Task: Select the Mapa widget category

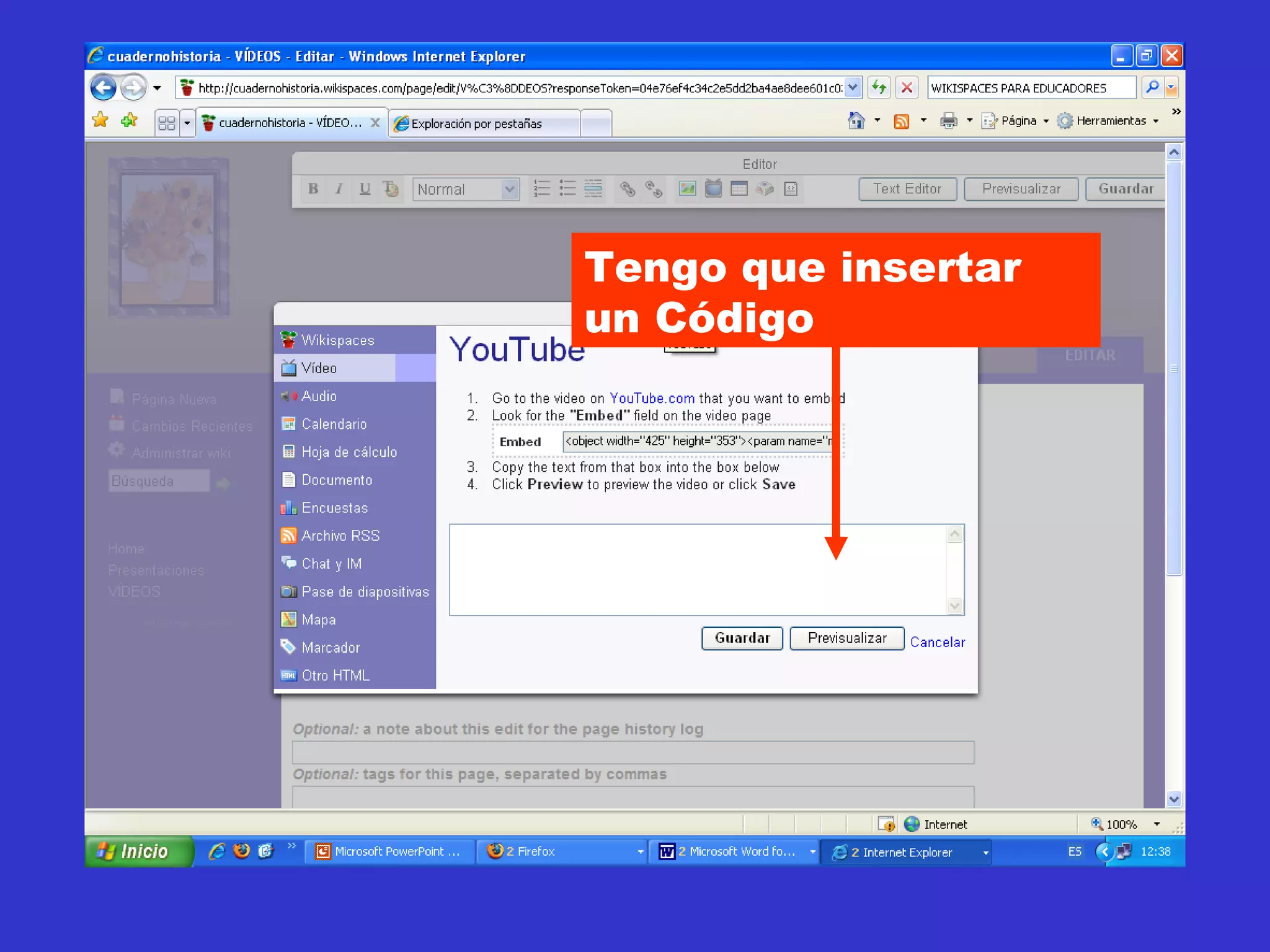Action: tap(355, 619)
